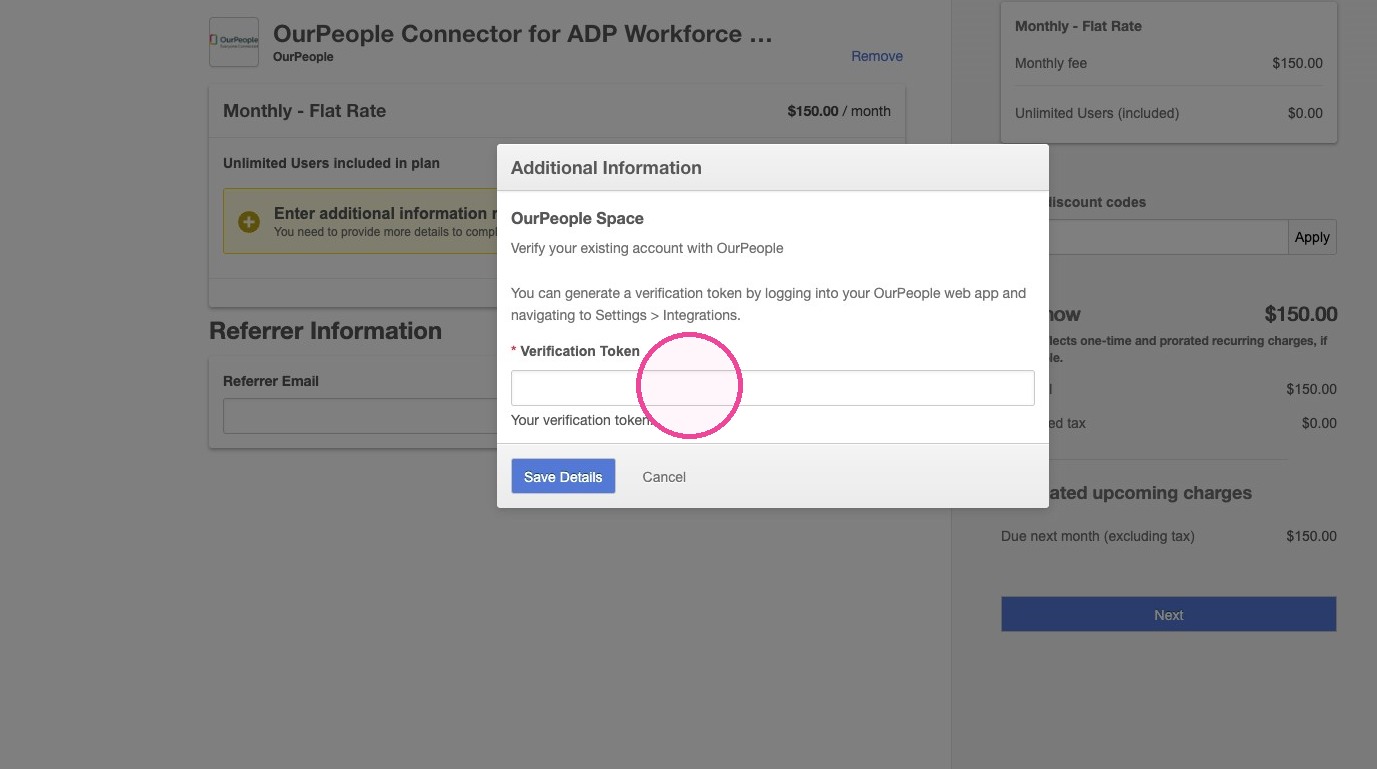Click the 'Monthly - Flat Rate' summary panel heading

pyautogui.click(x=1078, y=26)
